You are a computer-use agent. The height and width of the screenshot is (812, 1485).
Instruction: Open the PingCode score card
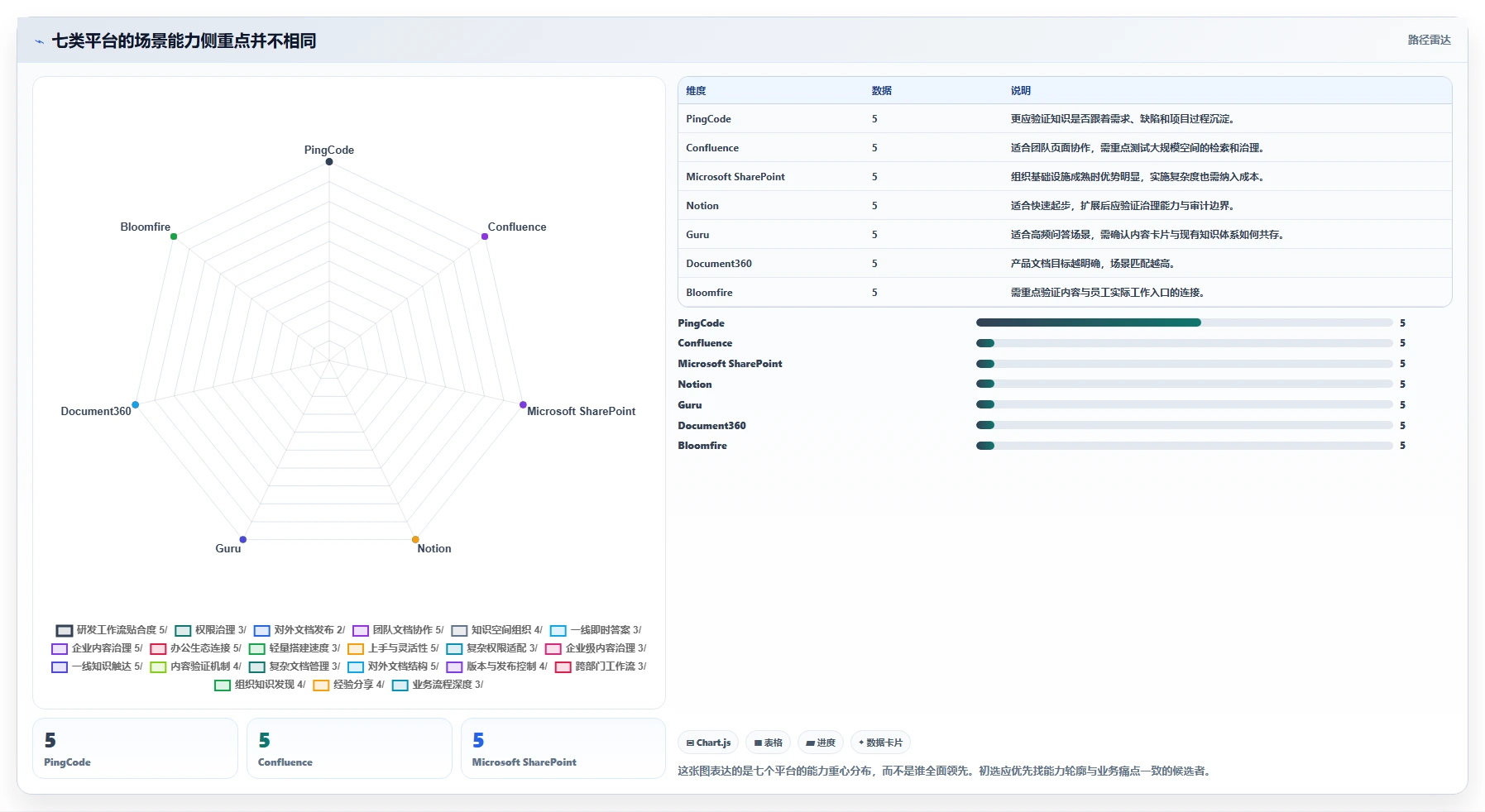[135, 748]
